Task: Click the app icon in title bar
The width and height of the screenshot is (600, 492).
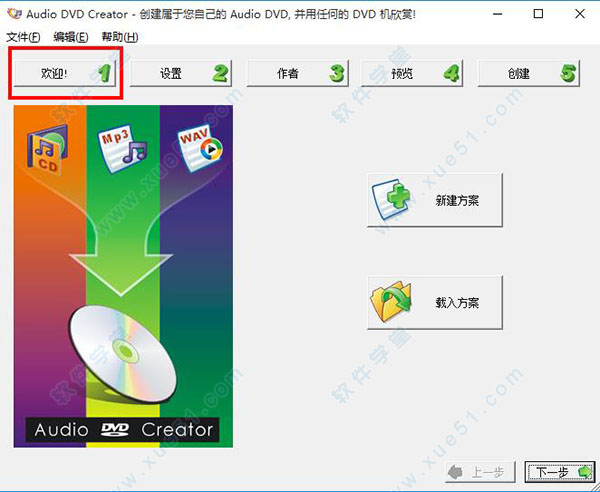Action: 13,15
